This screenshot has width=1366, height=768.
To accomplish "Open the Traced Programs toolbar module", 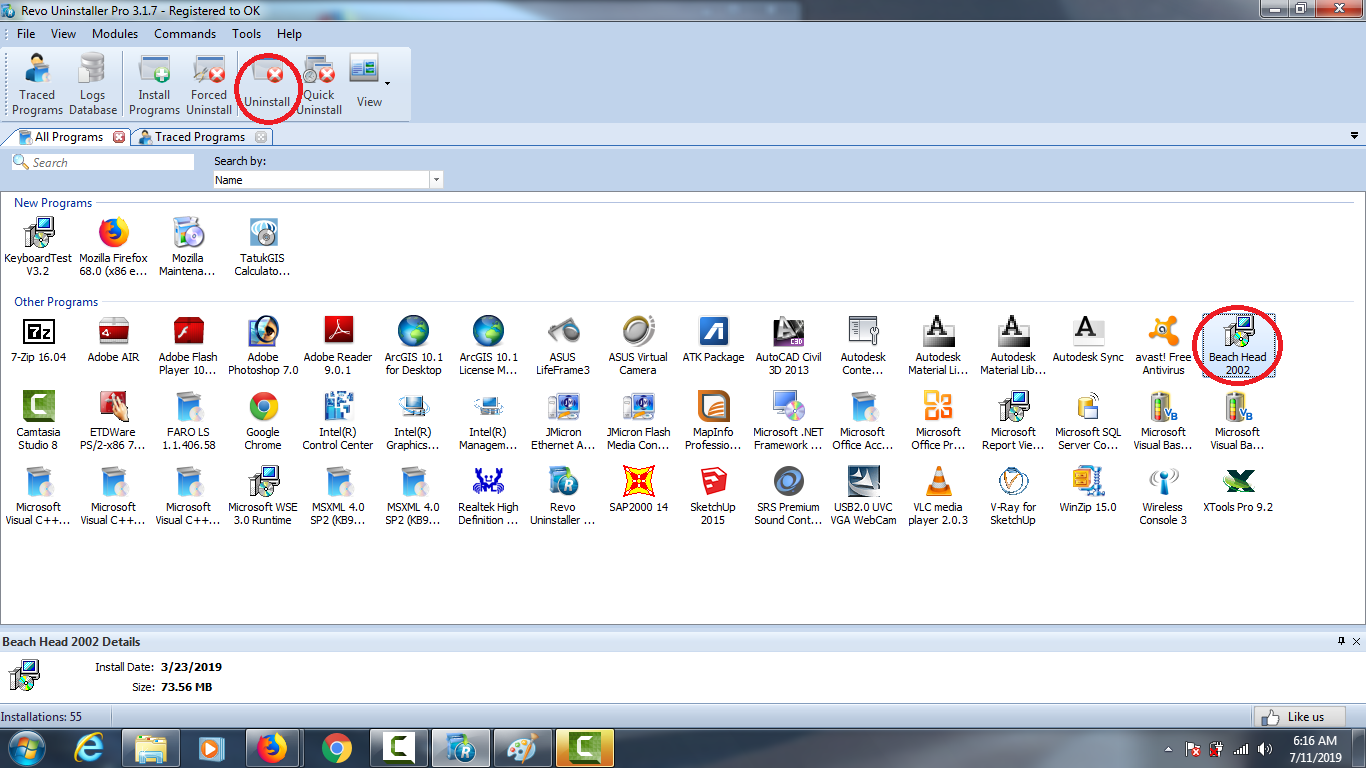I will click(x=38, y=84).
